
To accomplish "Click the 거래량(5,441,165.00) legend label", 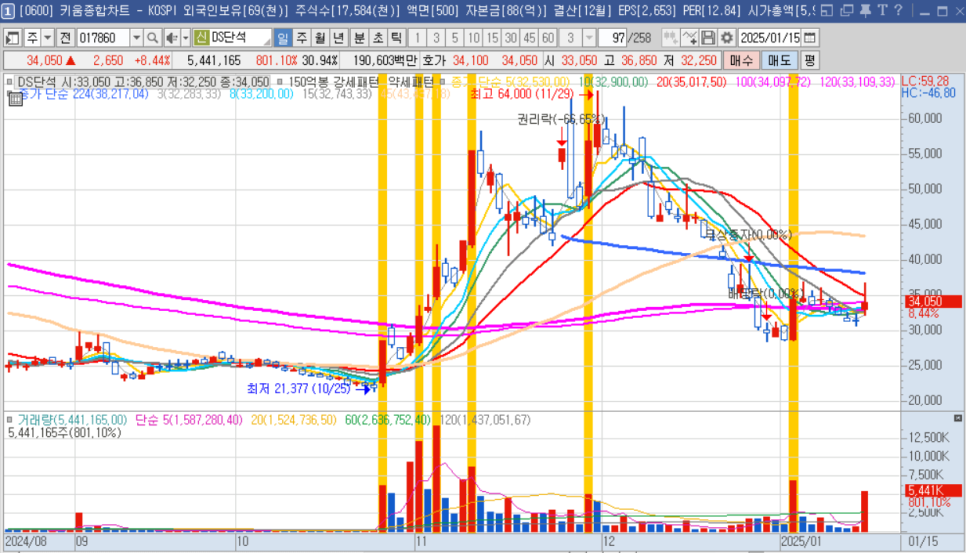I will click(x=71, y=420).
